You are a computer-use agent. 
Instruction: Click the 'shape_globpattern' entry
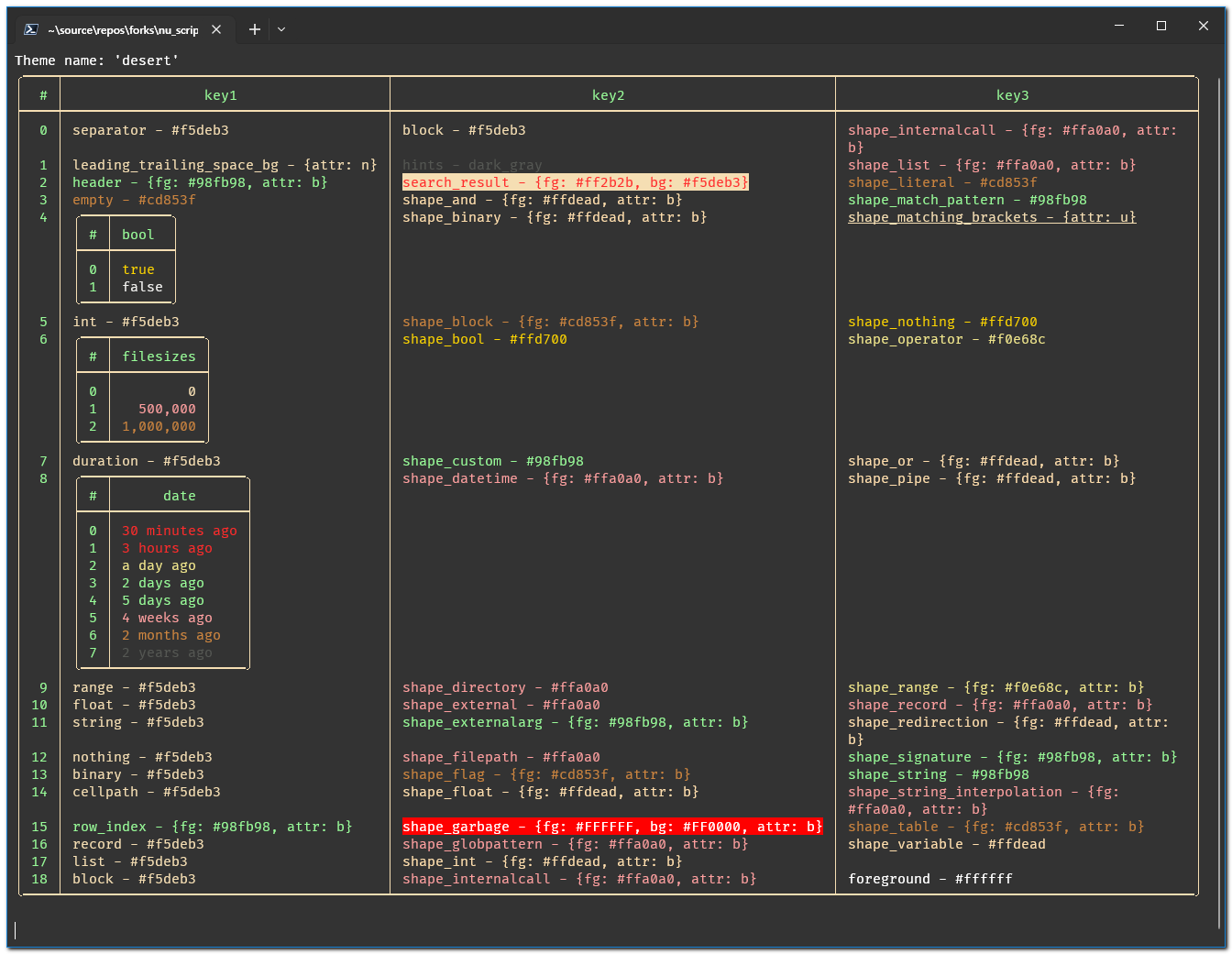click(x=576, y=844)
